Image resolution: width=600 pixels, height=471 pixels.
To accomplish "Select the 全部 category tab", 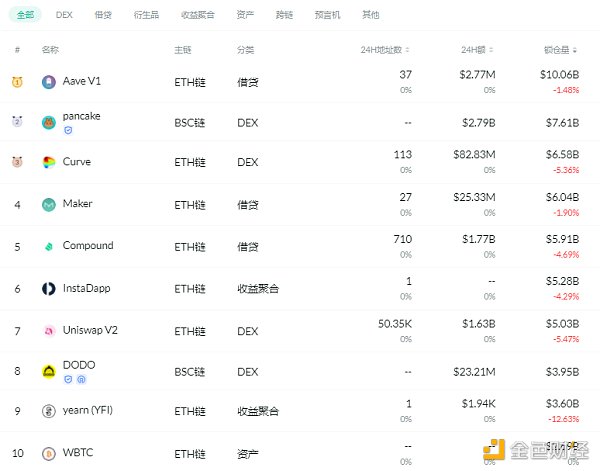I will (25, 16).
